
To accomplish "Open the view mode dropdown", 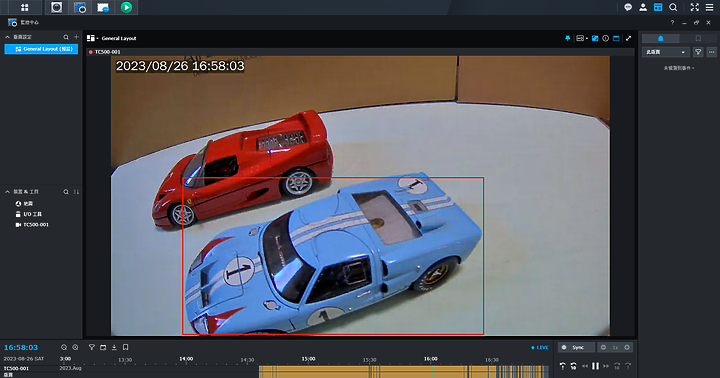I will click(x=582, y=39).
